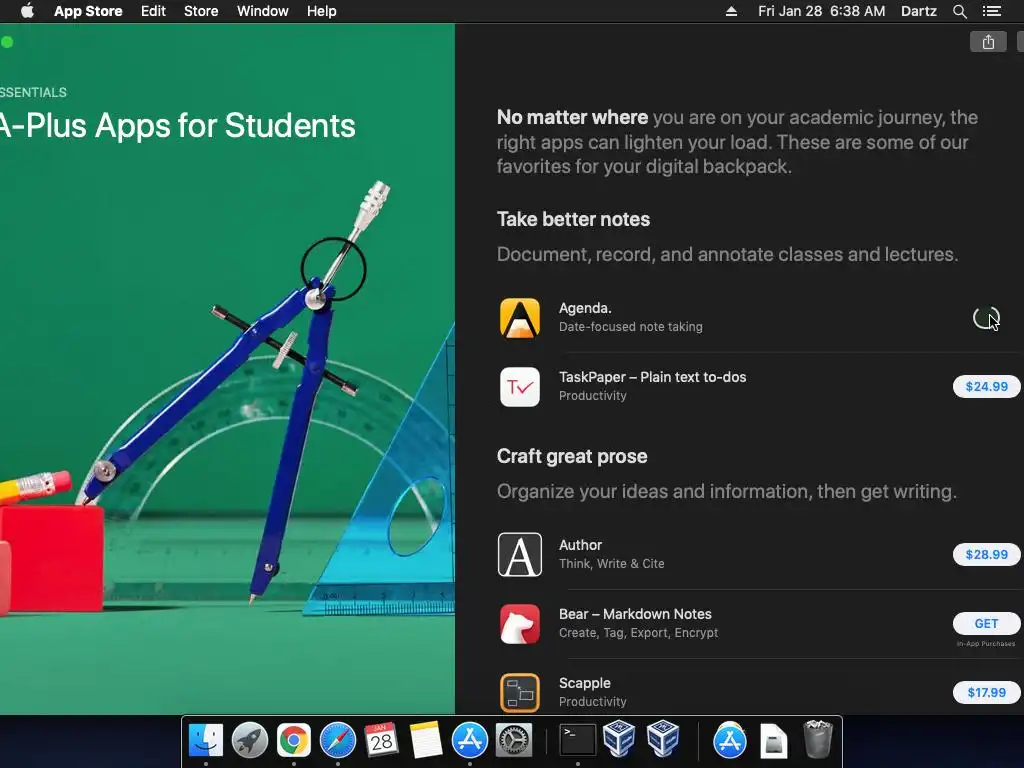
Task: Click the share icon in the toolbar
Action: 988,42
